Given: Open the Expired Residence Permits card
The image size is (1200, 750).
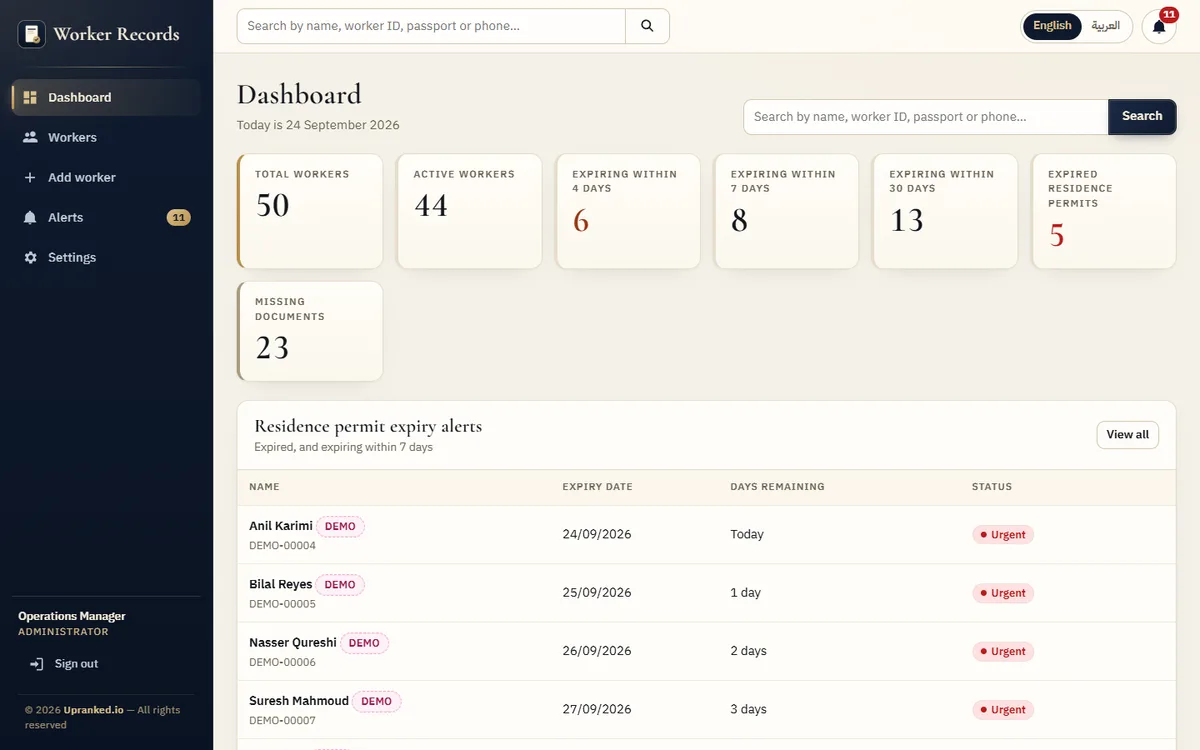Looking at the screenshot, I should click(x=1104, y=211).
